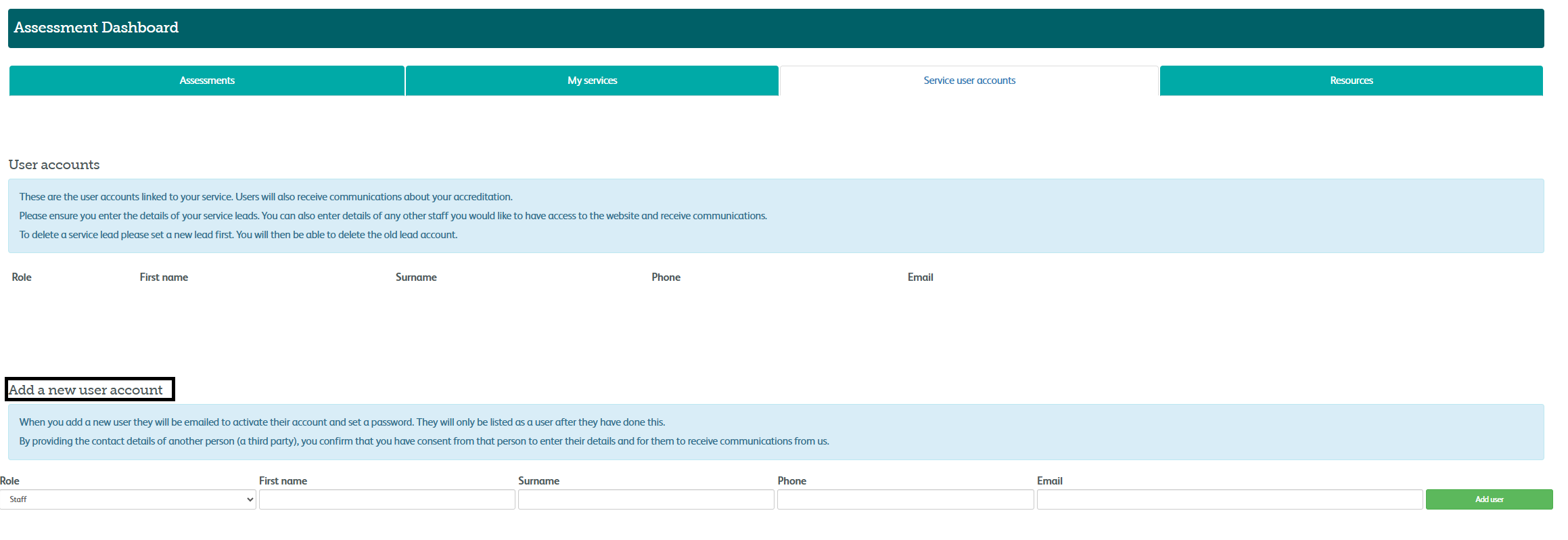This screenshot has width=1568, height=540.
Task: Open the Assessments tab
Action: [x=207, y=81]
